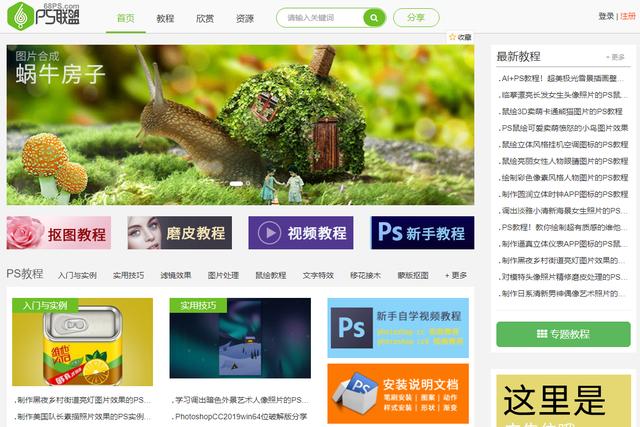Select 文字特效 category
Screen dimensions: 640x427
318,276
